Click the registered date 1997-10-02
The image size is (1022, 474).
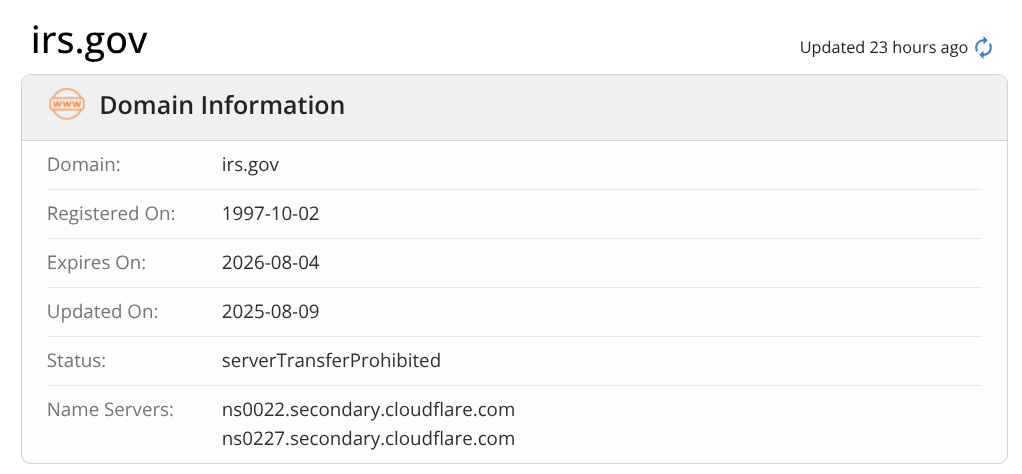270,213
